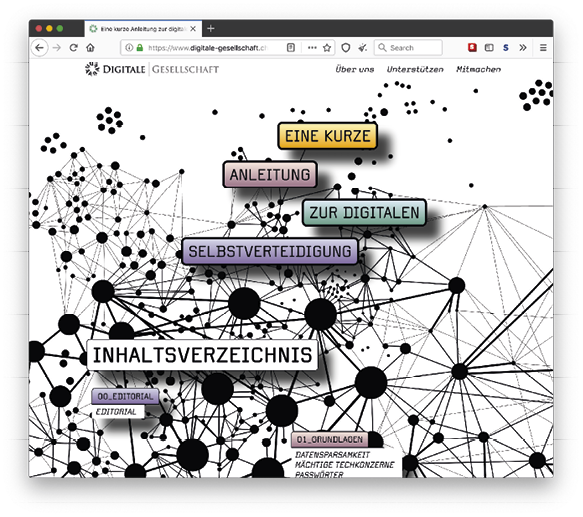Screen dimensions: 583x517
Task: Go back with the browser back arrow
Action: (x=39, y=48)
